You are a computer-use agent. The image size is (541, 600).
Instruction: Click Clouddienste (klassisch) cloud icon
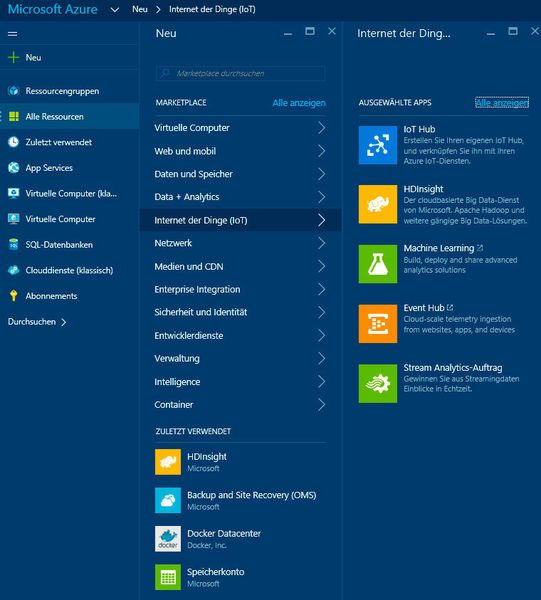pos(14,270)
